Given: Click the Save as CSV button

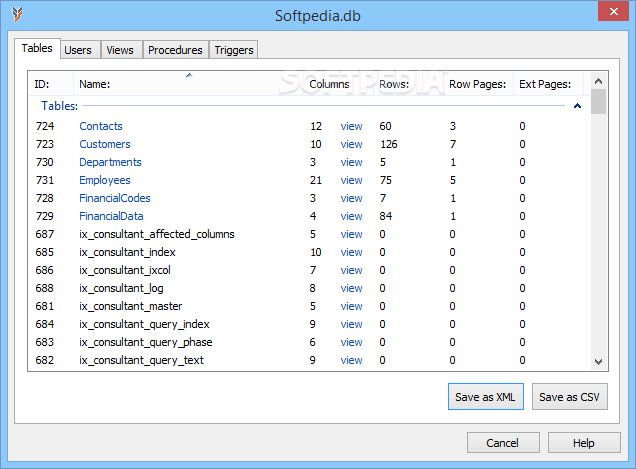Looking at the screenshot, I should tap(569, 397).
